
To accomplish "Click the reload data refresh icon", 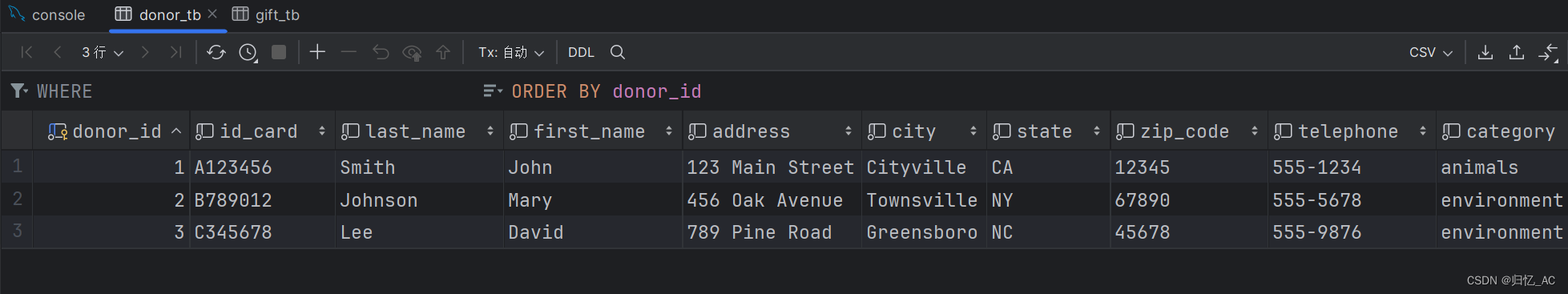I will [216, 52].
